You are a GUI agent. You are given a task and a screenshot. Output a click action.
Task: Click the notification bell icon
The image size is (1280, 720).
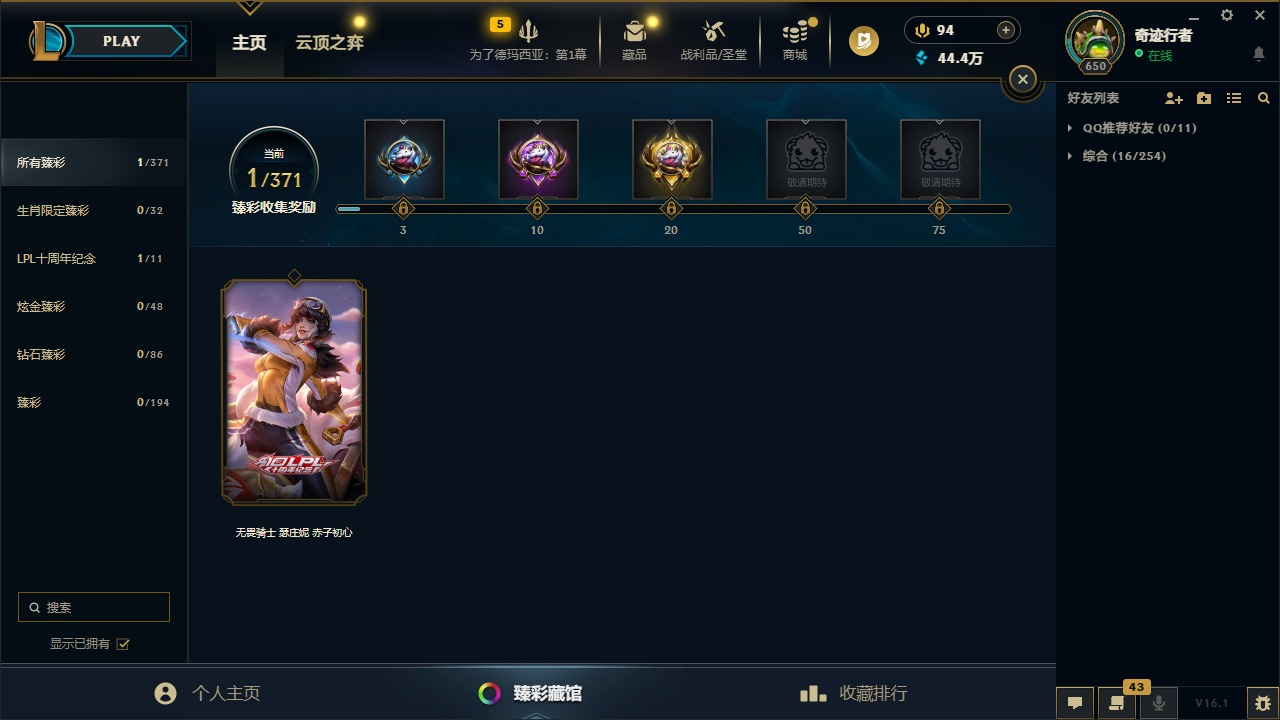pyautogui.click(x=1259, y=54)
